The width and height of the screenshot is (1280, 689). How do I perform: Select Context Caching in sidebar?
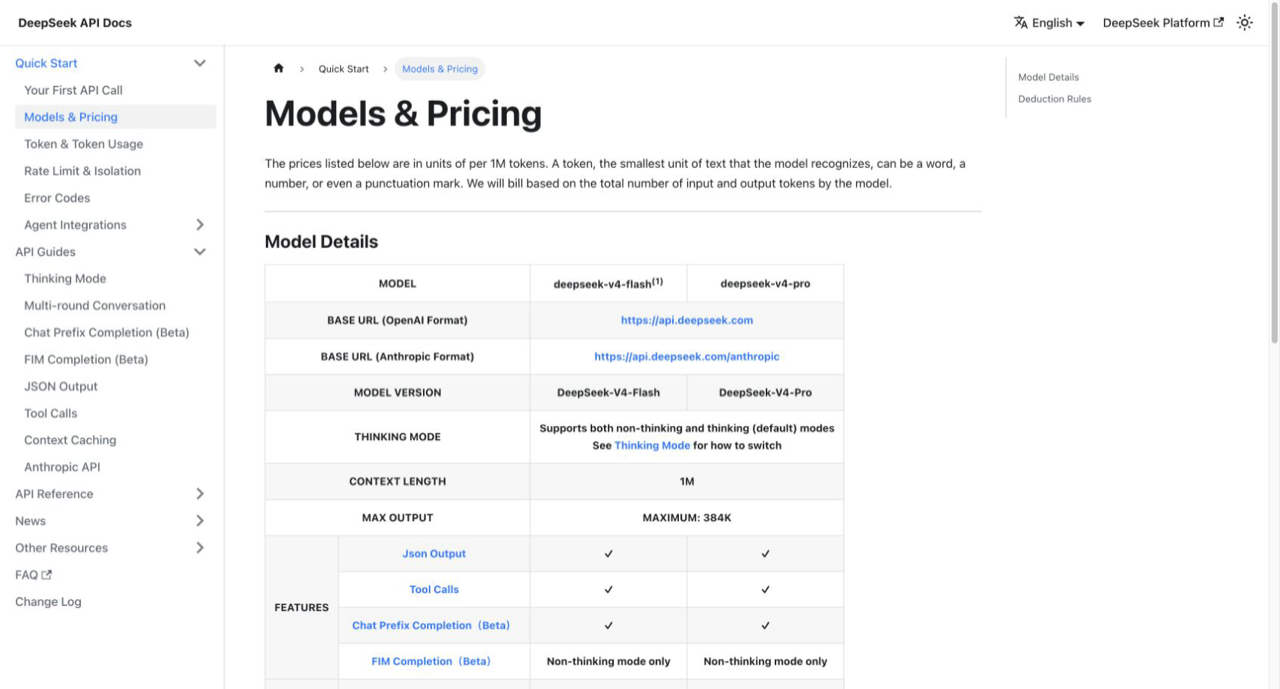pyautogui.click(x=70, y=440)
